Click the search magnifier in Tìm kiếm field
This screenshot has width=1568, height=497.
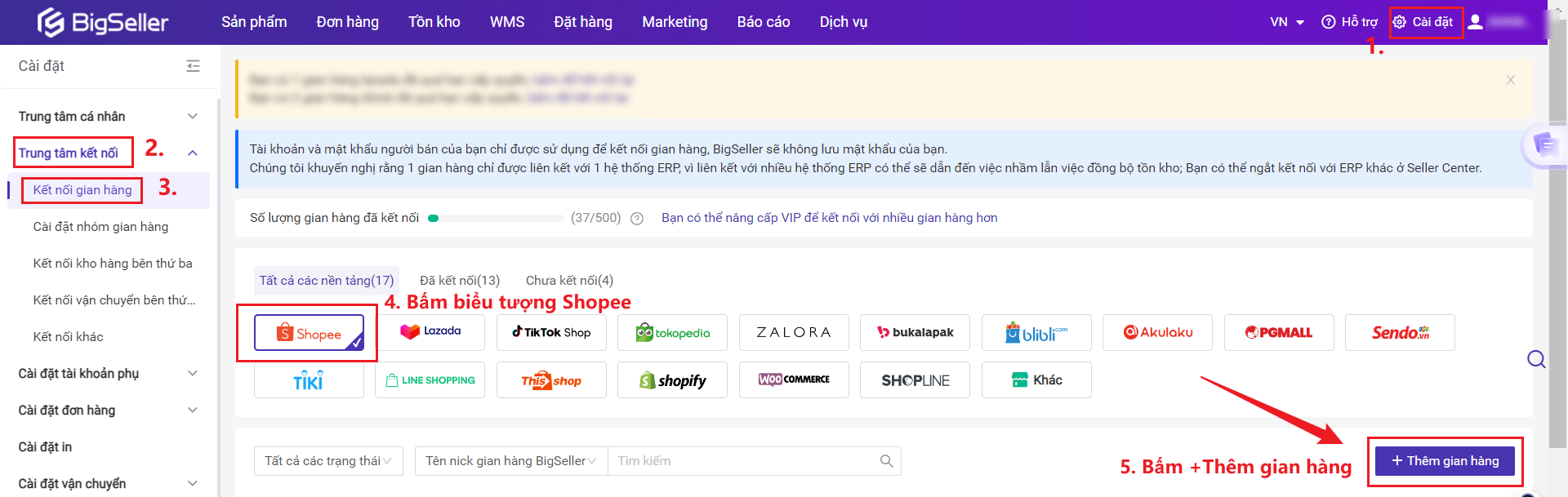[886, 461]
